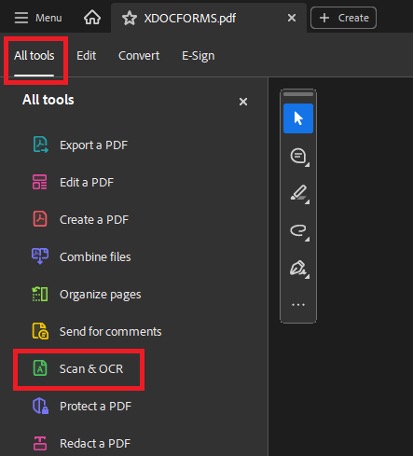Viewport: 414px width, 456px height.
Task: Open the Scan & OCR tool
Action: point(79,369)
